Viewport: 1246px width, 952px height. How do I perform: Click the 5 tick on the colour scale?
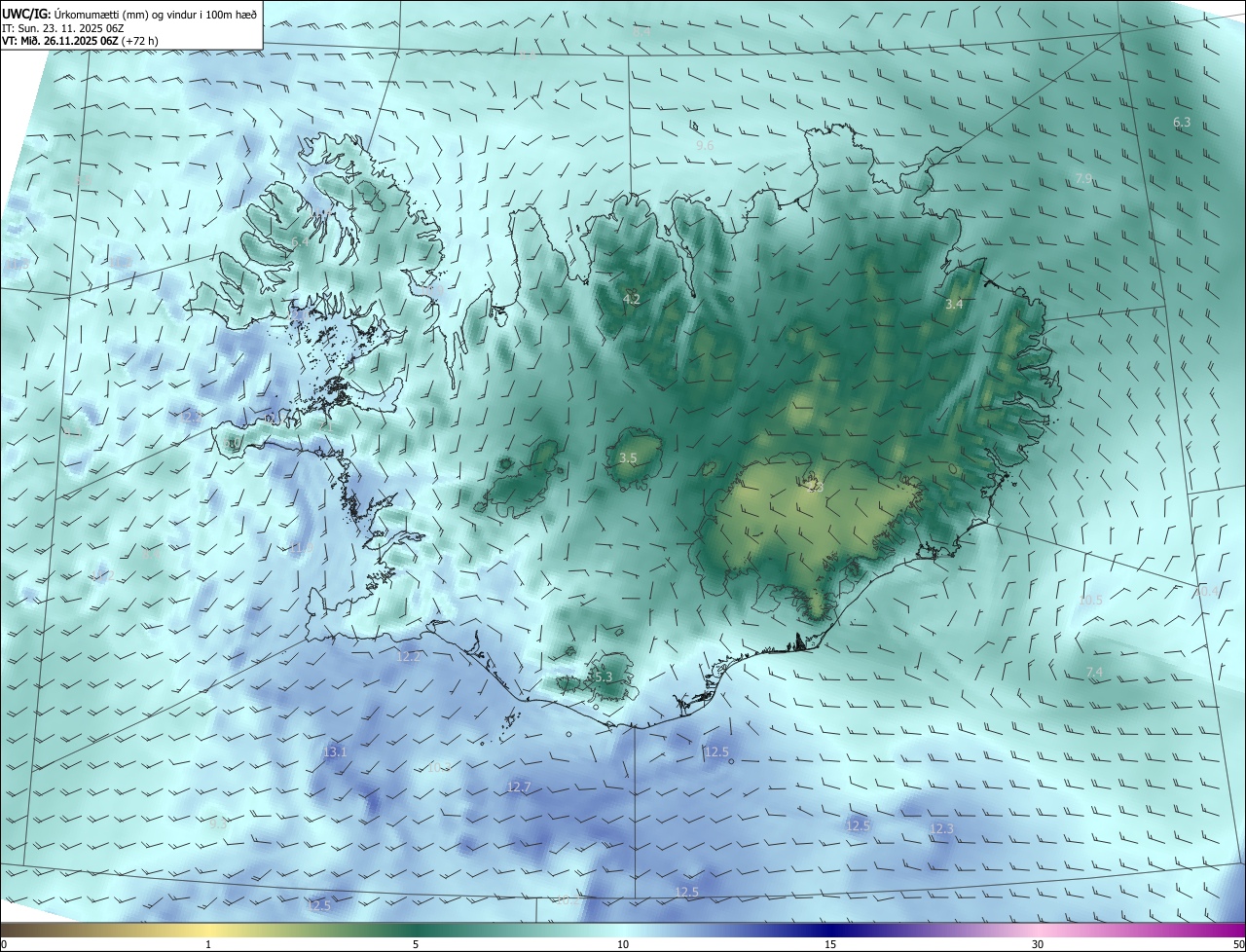point(416,944)
